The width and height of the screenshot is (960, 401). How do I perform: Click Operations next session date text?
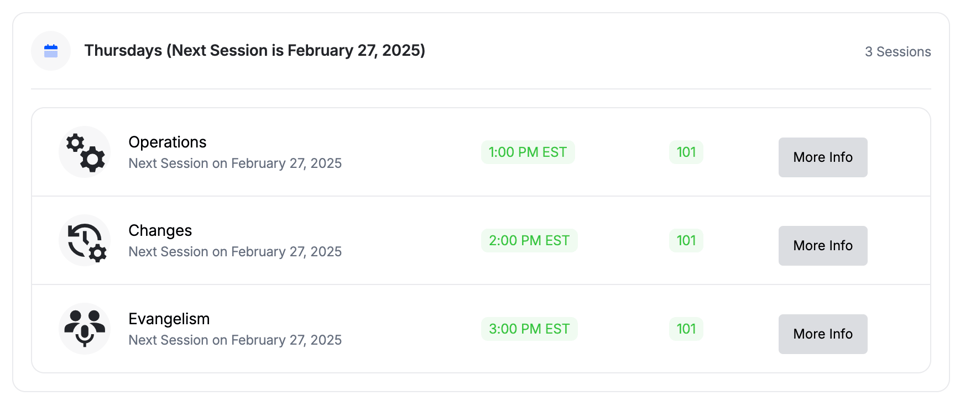[x=235, y=163]
